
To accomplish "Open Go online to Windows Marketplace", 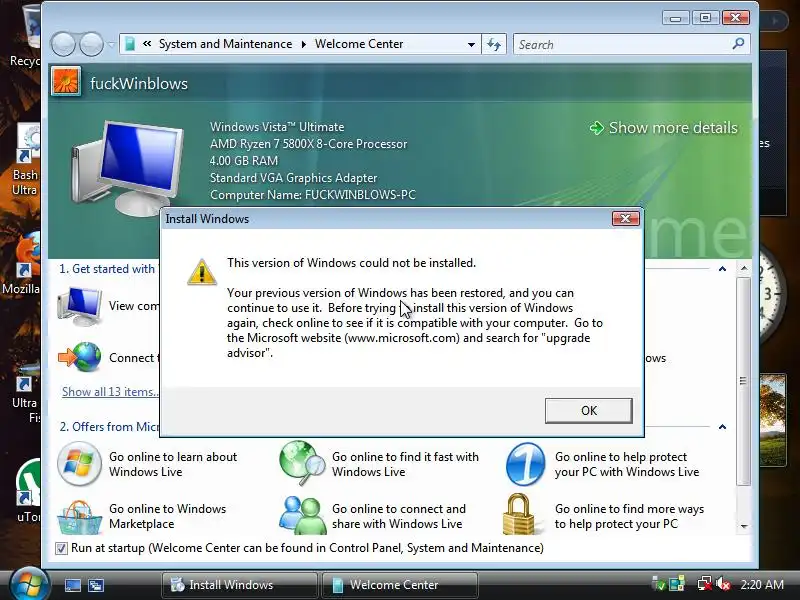I will tap(167, 516).
